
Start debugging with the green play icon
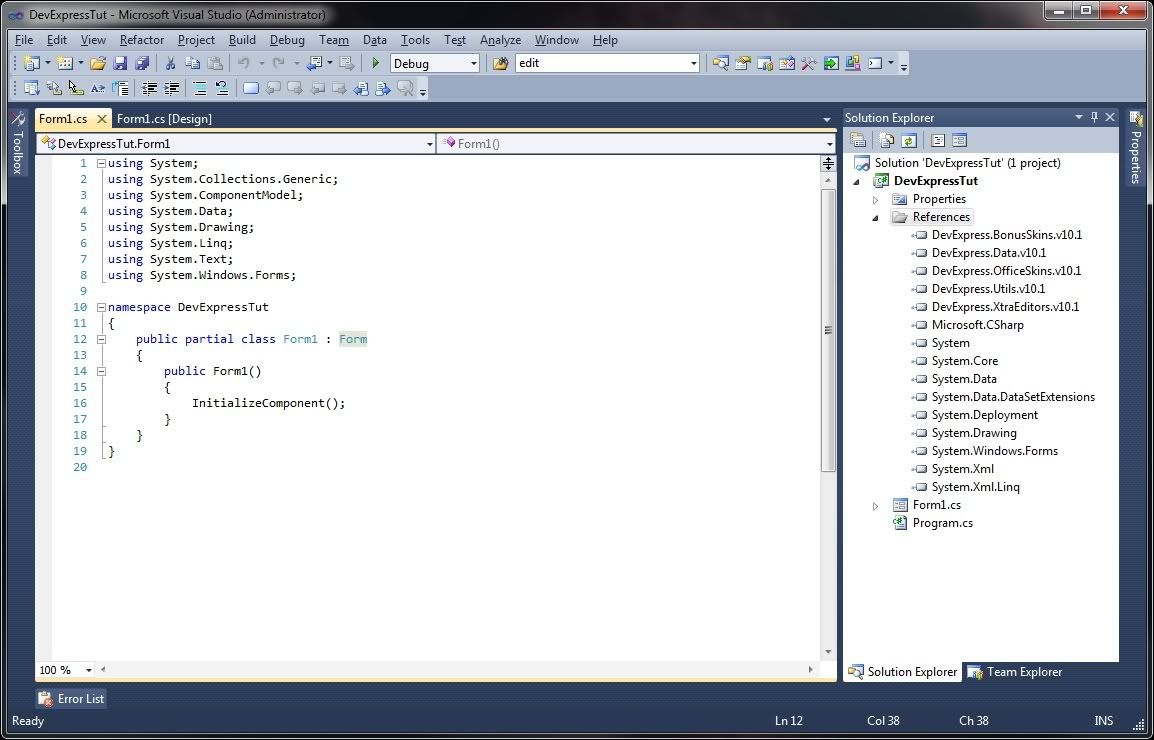pyautogui.click(x=376, y=63)
